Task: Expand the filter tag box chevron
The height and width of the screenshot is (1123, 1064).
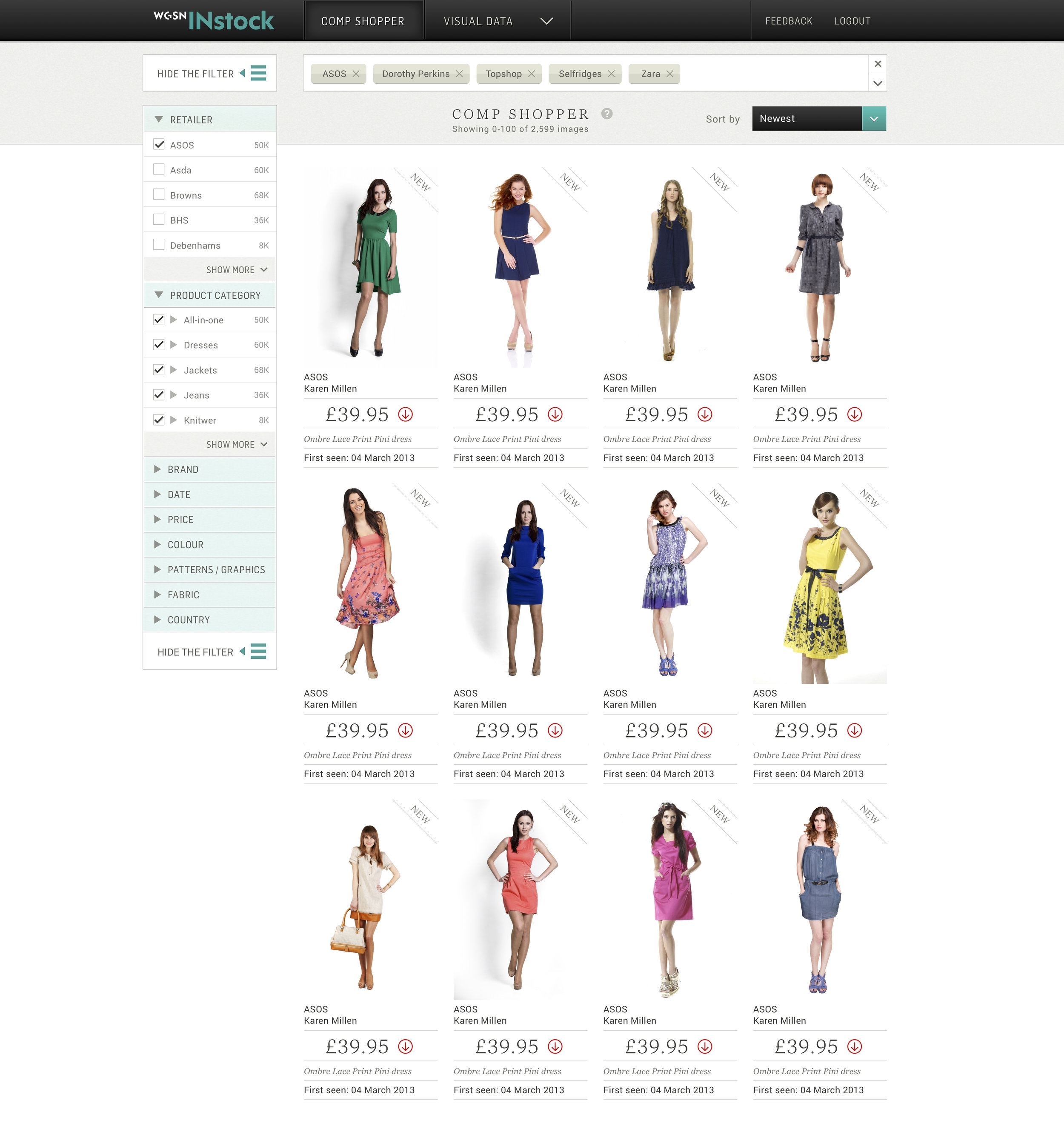Action: [878, 83]
